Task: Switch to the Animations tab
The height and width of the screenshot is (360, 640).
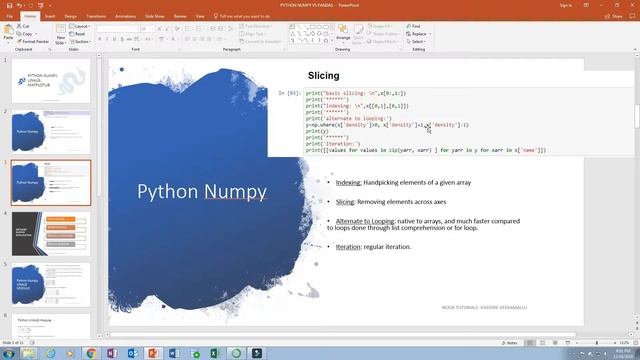Action: [x=125, y=16]
